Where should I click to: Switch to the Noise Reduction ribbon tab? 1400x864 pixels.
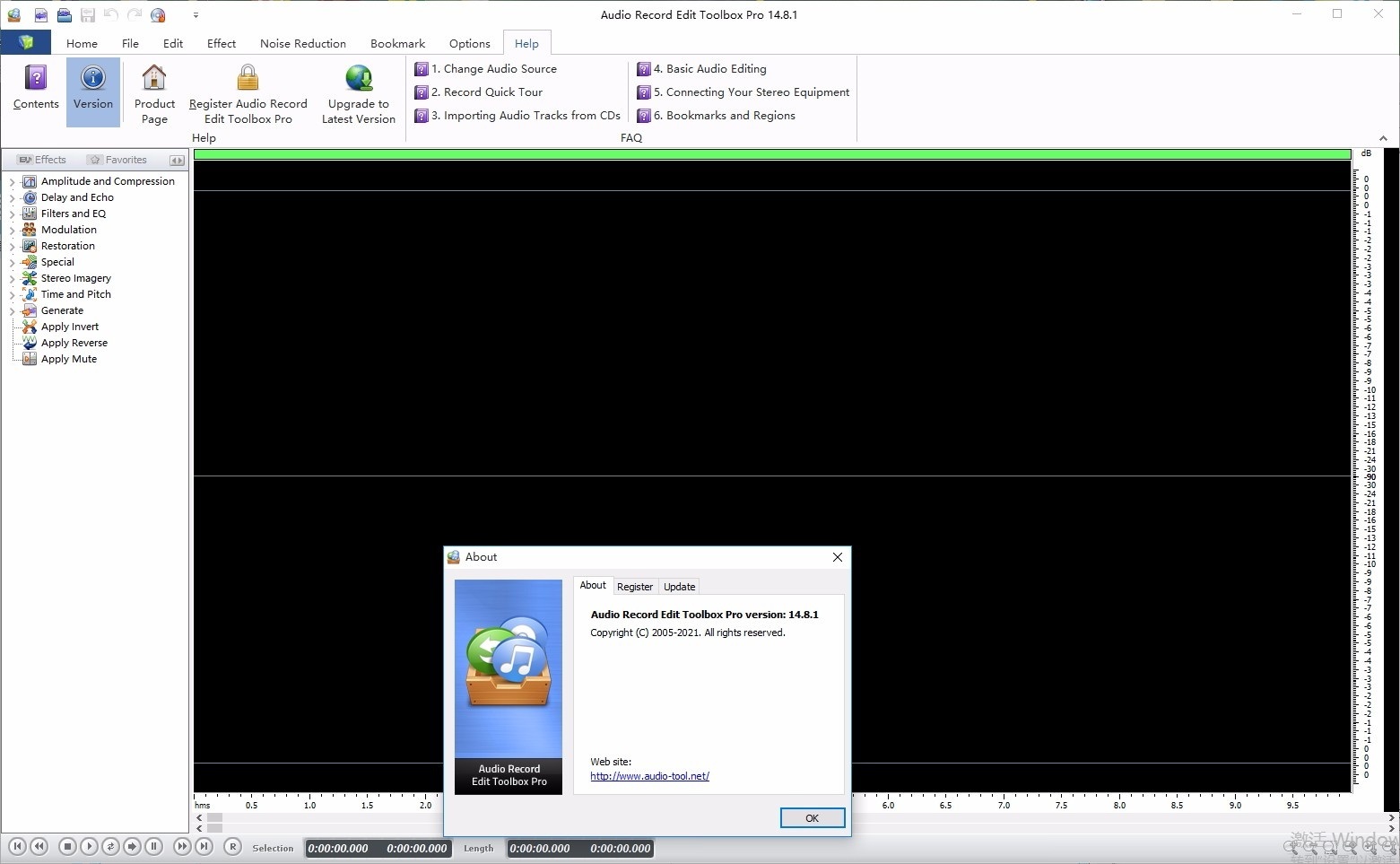[x=303, y=43]
